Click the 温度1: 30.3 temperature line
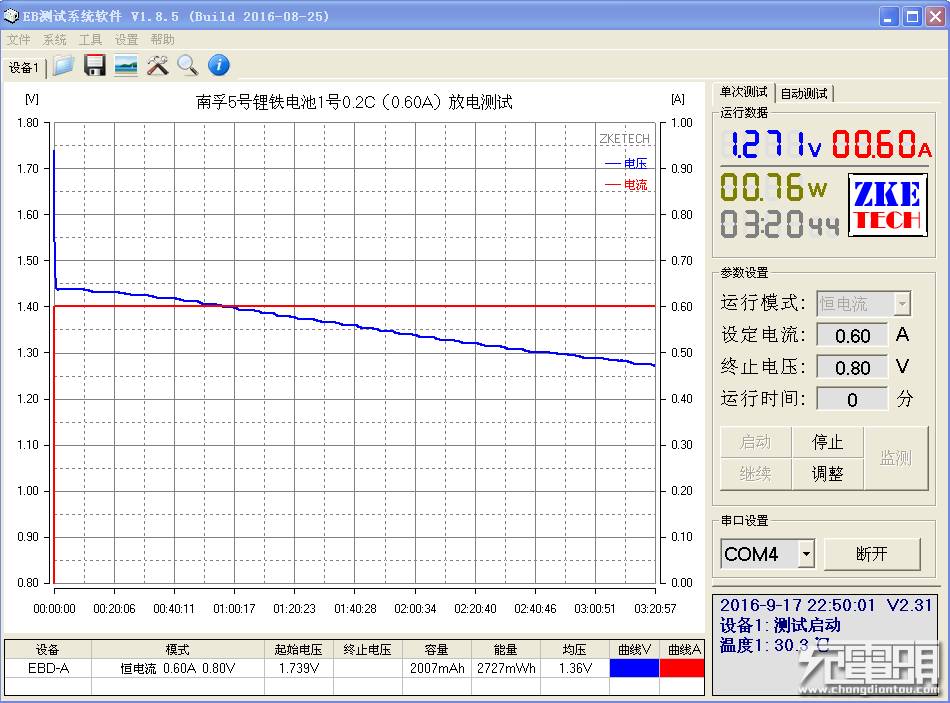The width and height of the screenshot is (950, 703). [x=774, y=645]
